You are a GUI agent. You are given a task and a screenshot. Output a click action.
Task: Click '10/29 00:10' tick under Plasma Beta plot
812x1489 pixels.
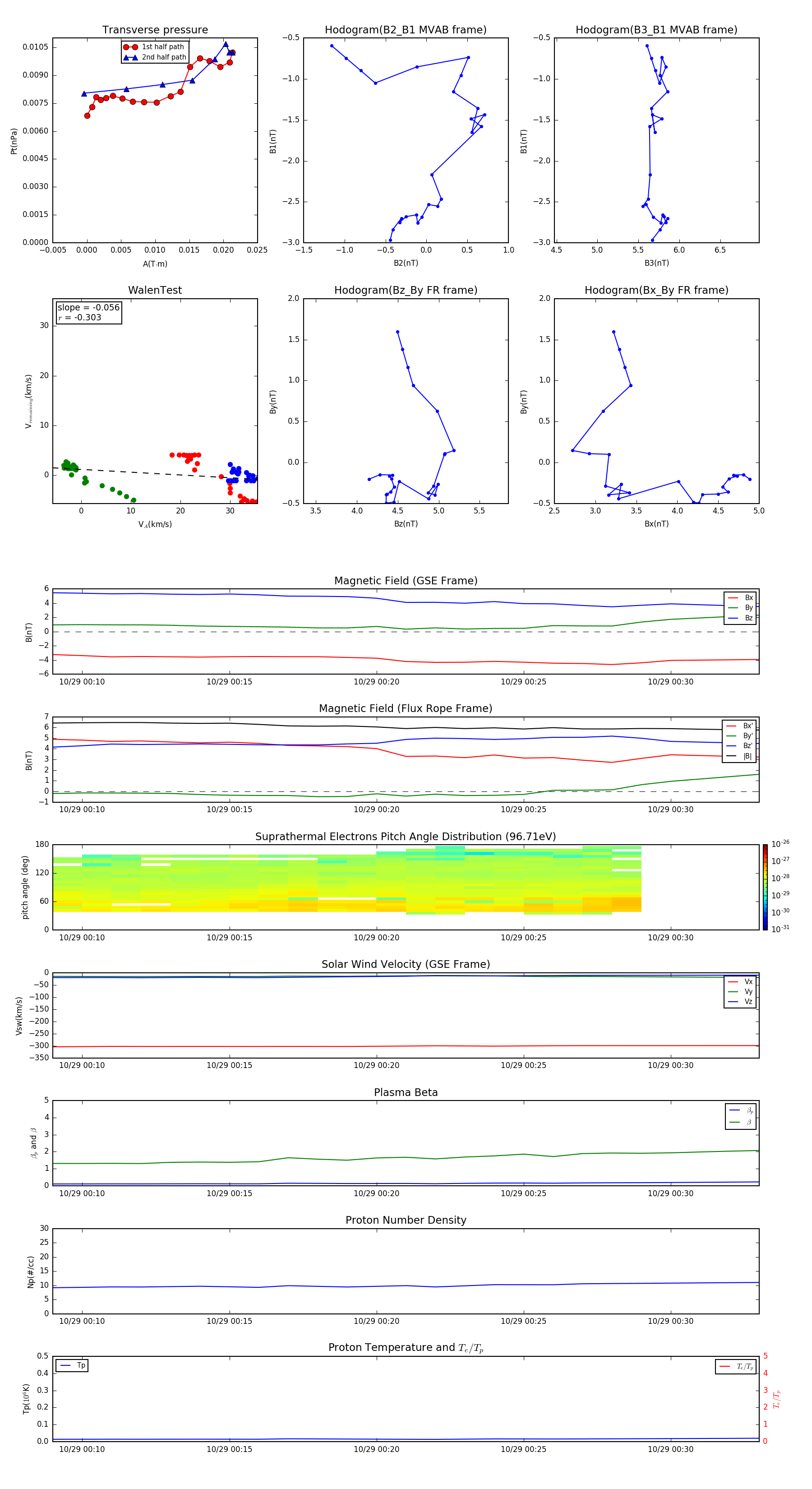pyautogui.click(x=82, y=1193)
